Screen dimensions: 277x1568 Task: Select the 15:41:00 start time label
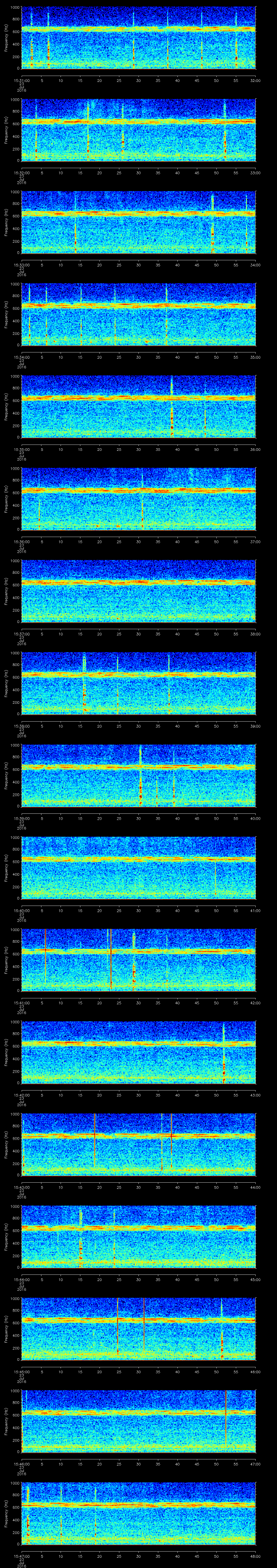(x=21, y=1003)
